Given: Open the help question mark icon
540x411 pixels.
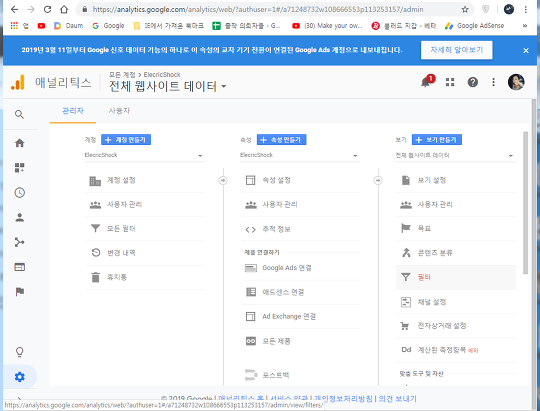Looking at the screenshot, I should click(x=472, y=82).
